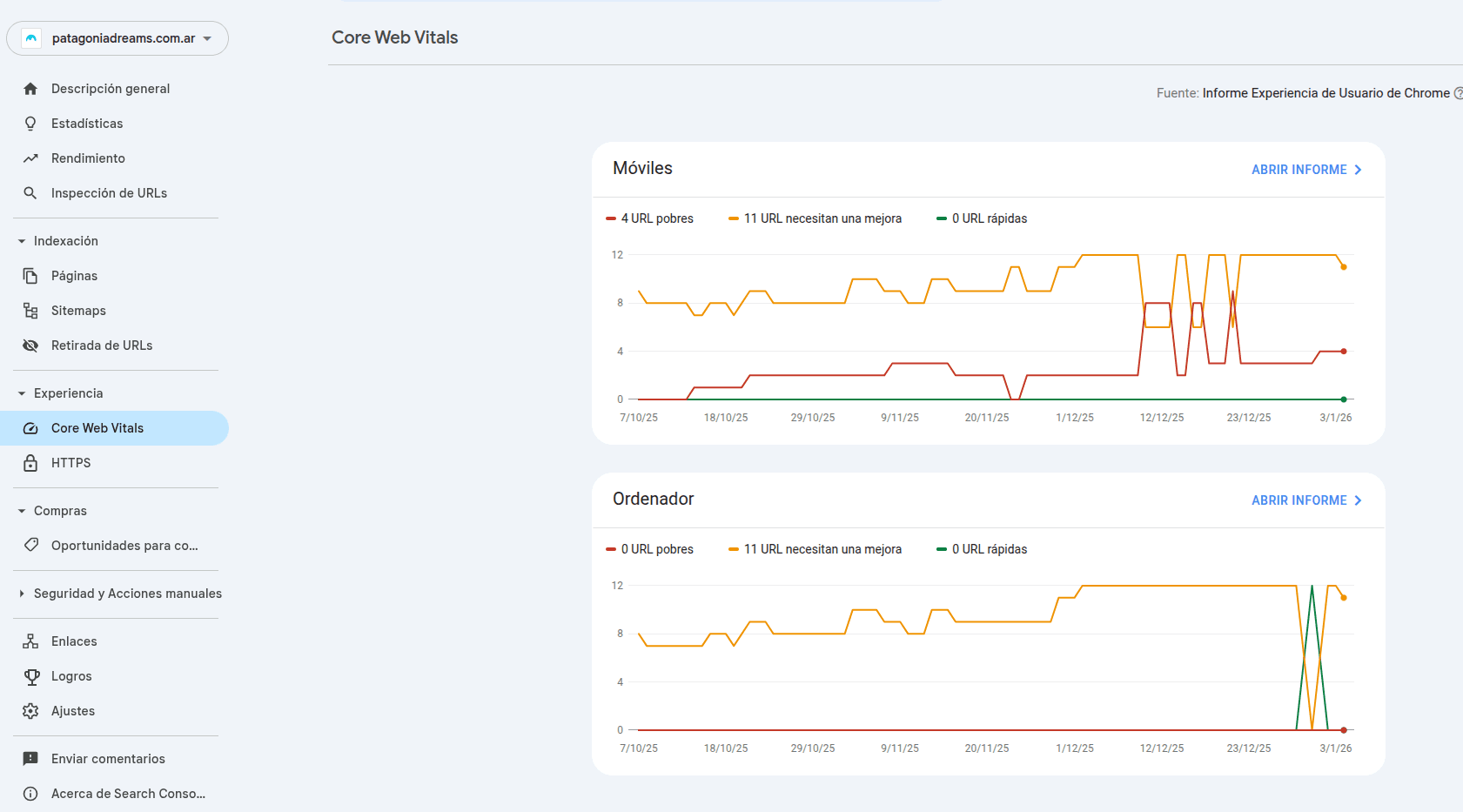Click the info icon for Acerca de Search Console
This screenshot has height=812, width=1463.
pyautogui.click(x=30, y=794)
